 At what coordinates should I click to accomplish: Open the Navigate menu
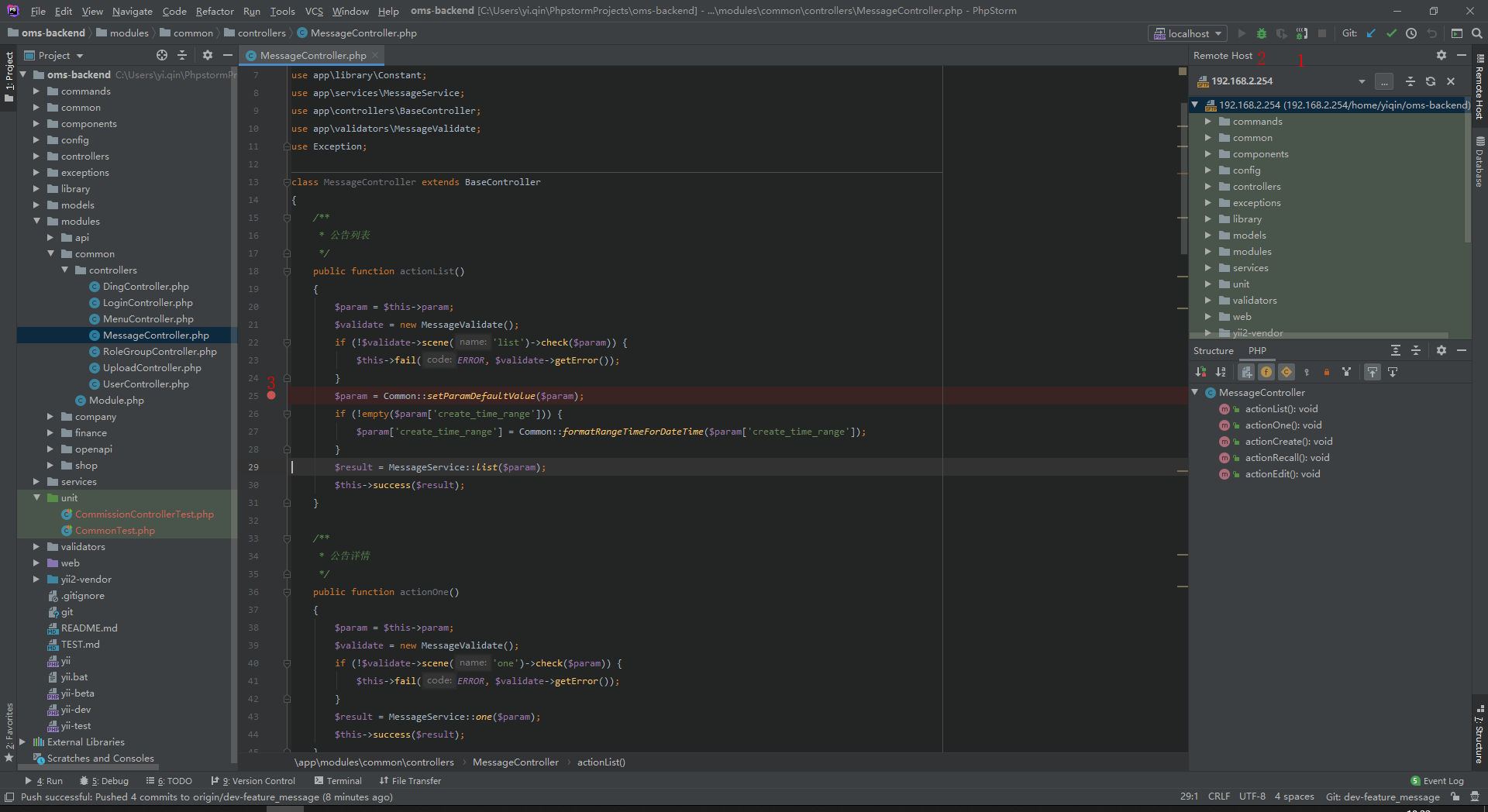(x=132, y=11)
